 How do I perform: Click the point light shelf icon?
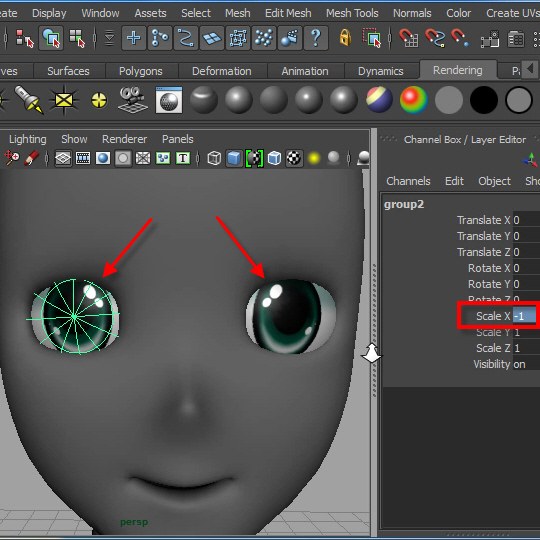[x=99, y=100]
